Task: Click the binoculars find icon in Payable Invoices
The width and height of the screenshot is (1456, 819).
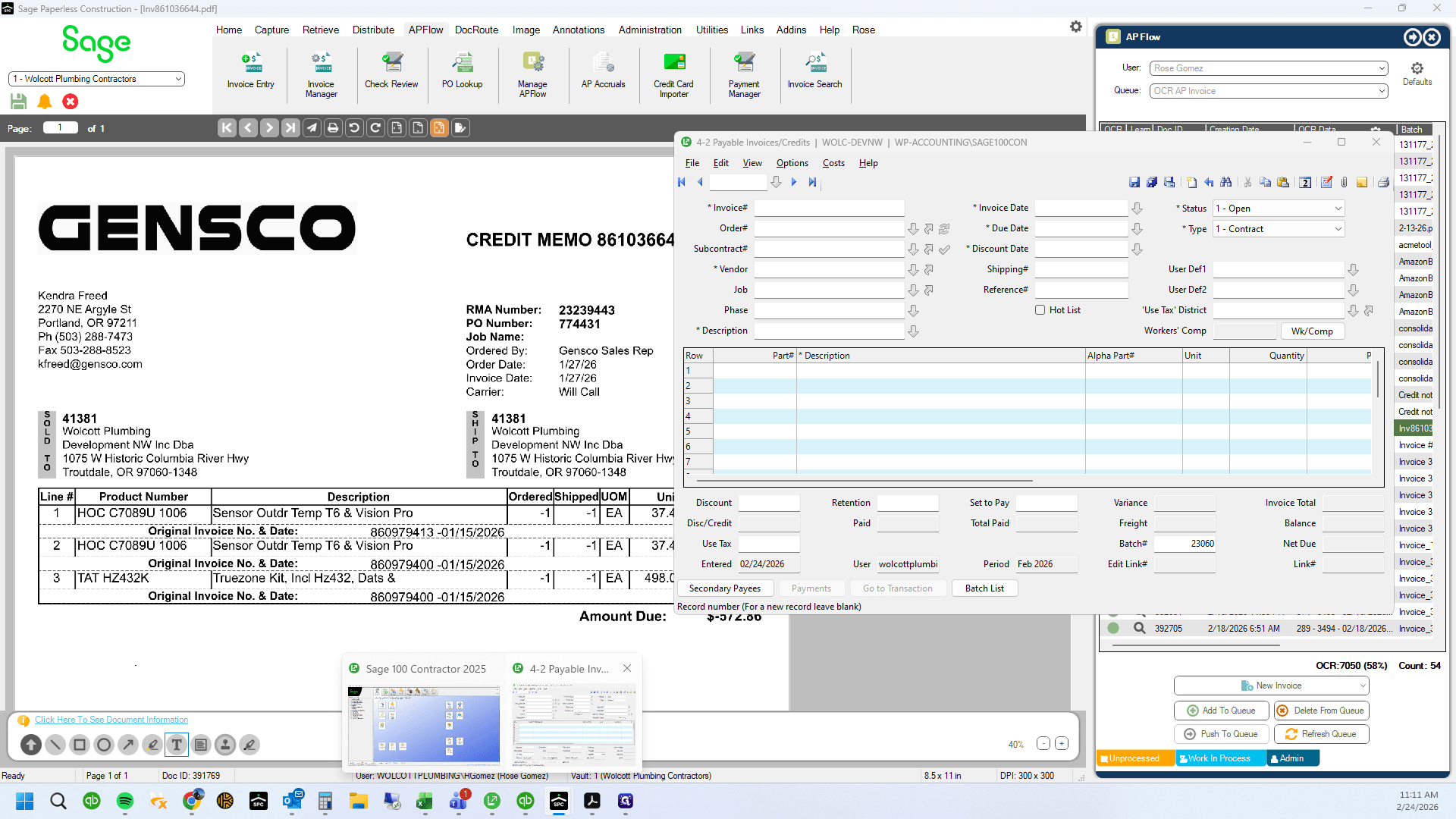Action: point(1226,183)
